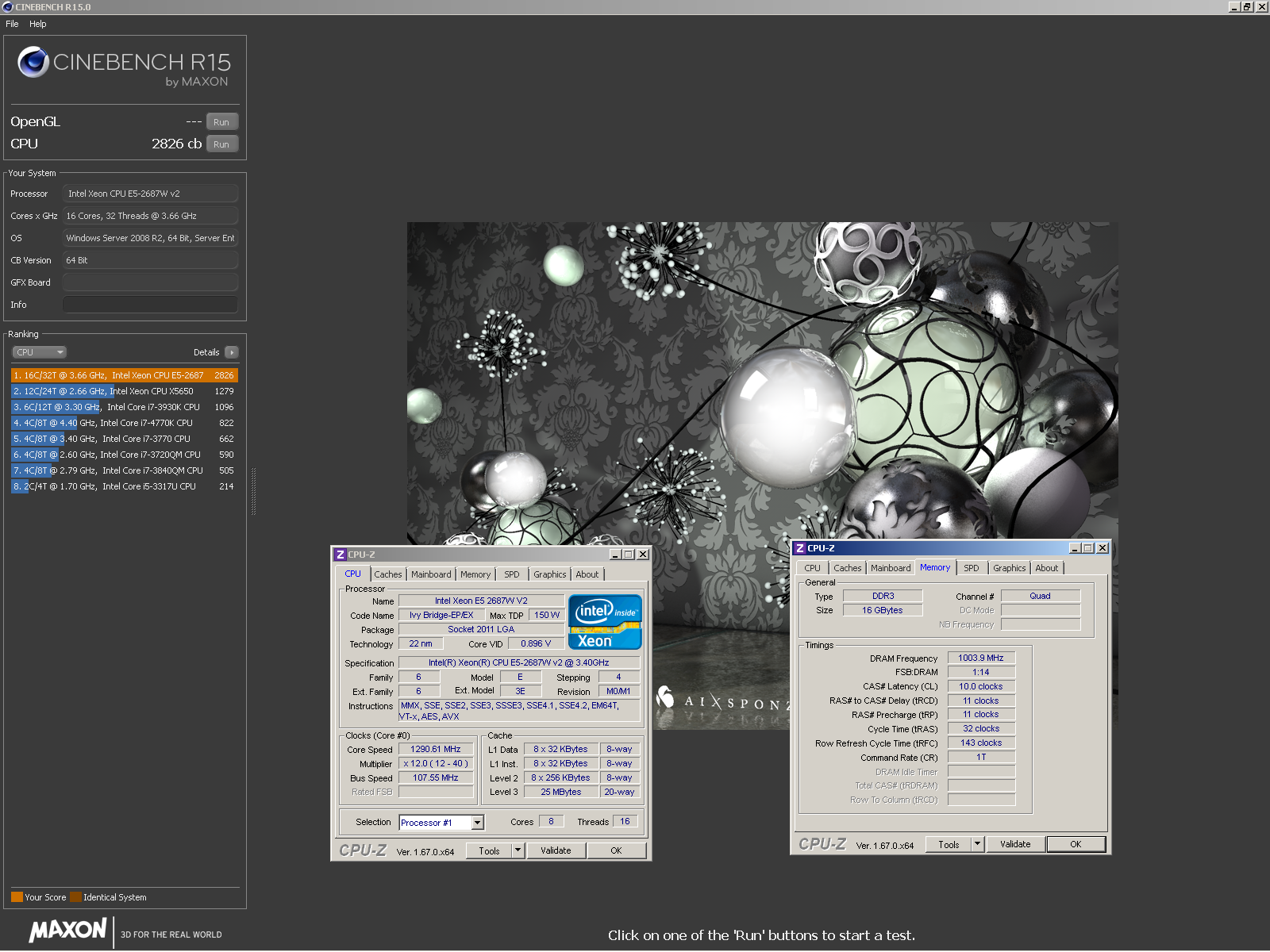
Task: Minimize the left CPU-Z window
Action: coord(615,555)
